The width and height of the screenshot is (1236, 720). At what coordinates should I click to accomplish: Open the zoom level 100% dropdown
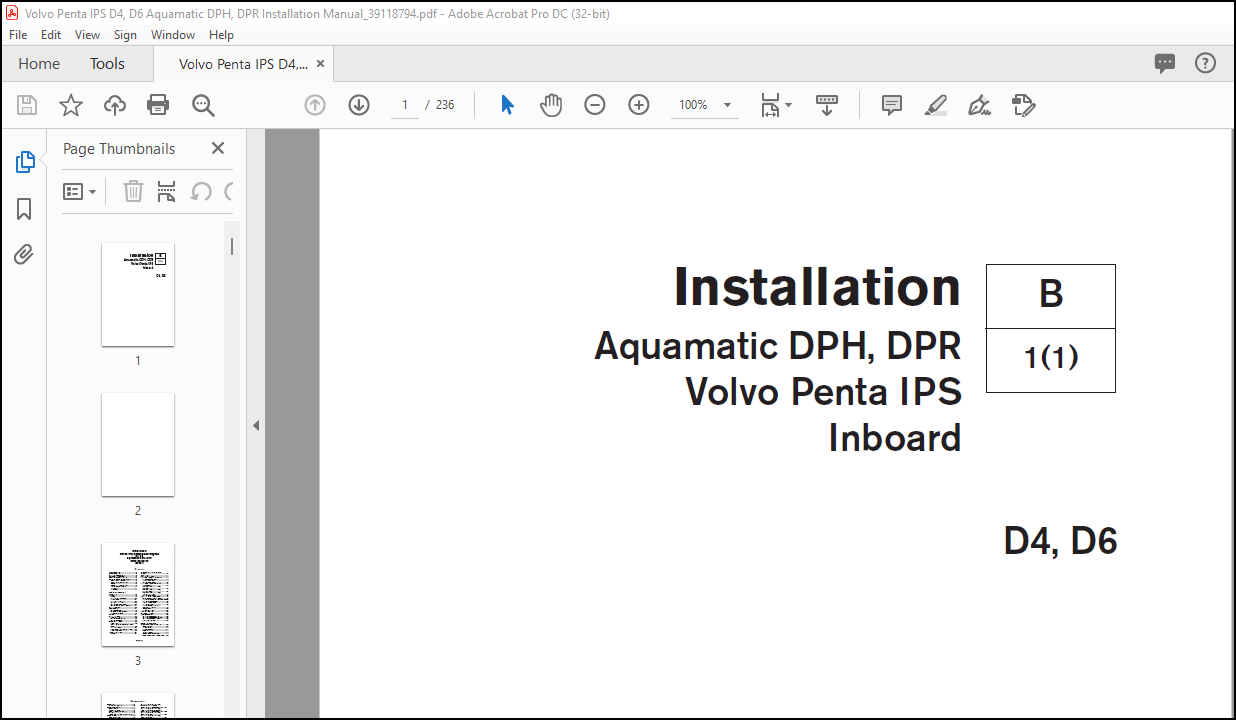pos(705,105)
